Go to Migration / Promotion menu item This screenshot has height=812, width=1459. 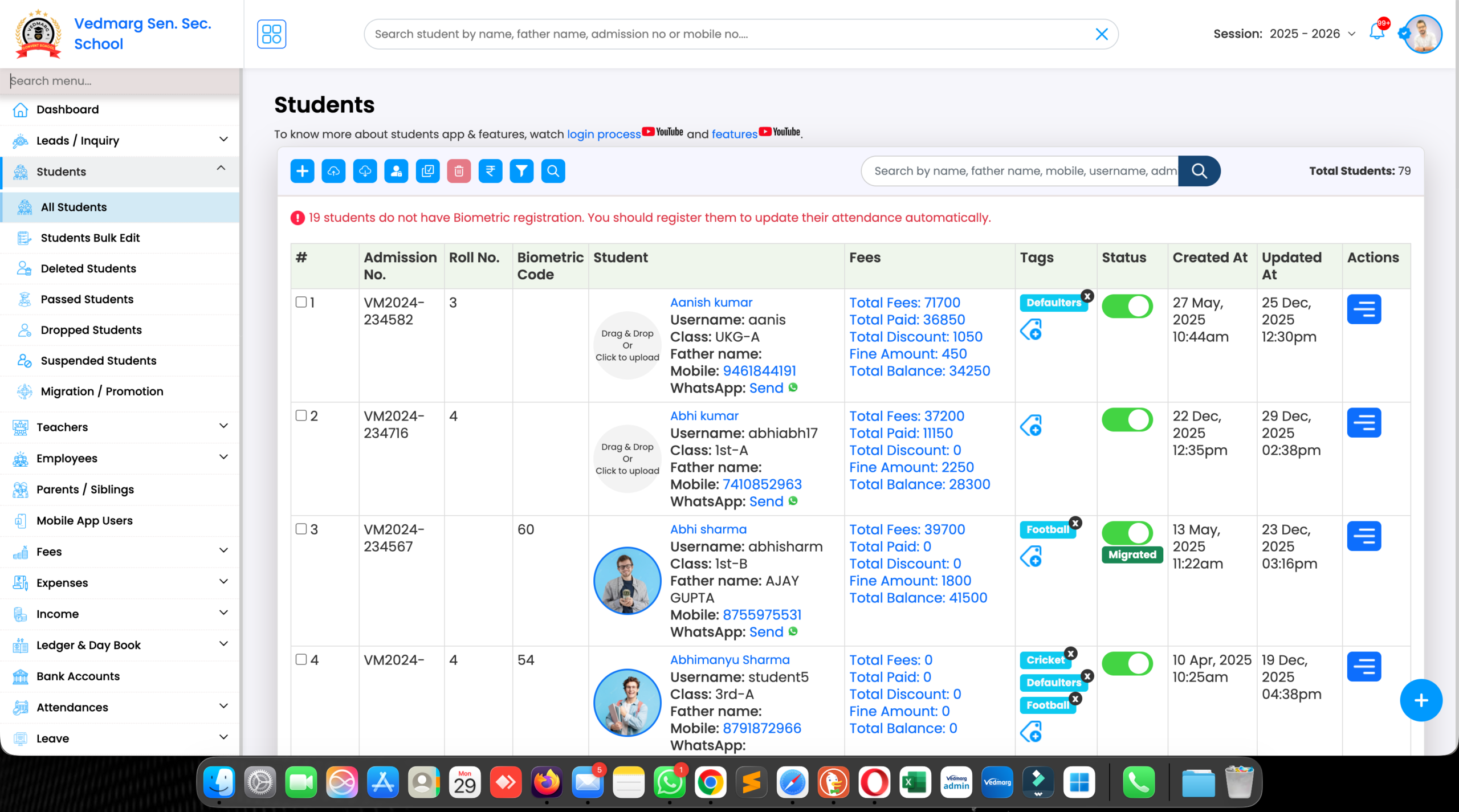101,391
